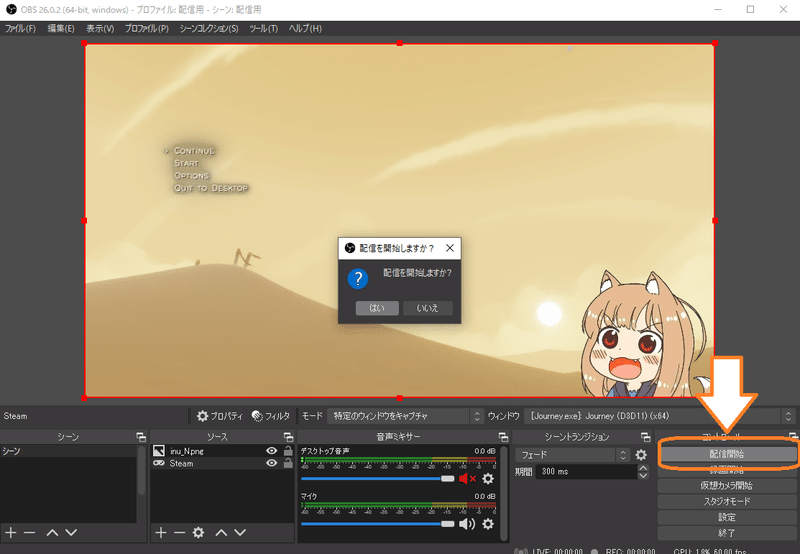The width and height of the screenshot is (800, 554).
Task: Open マイク audio settings gear
Action: click(488, 524)
